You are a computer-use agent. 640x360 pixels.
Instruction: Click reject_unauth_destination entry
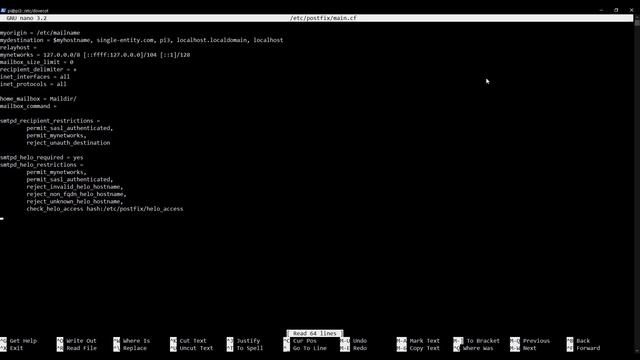68,143
